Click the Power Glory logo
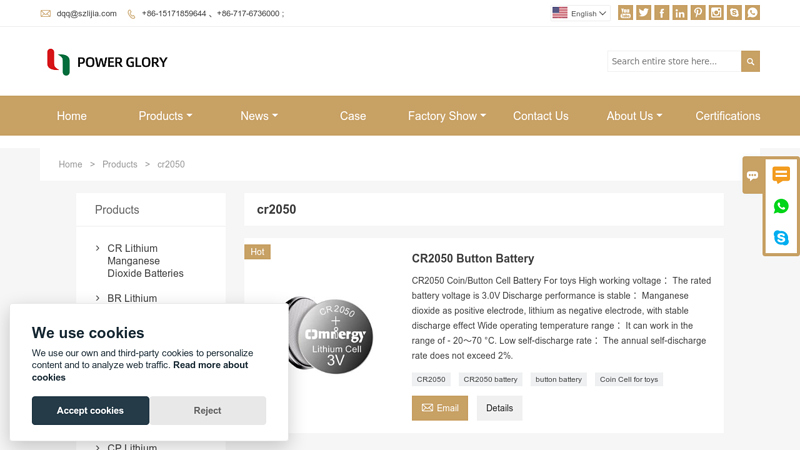This screenshot has height=450, width=800. coord(107,62)
